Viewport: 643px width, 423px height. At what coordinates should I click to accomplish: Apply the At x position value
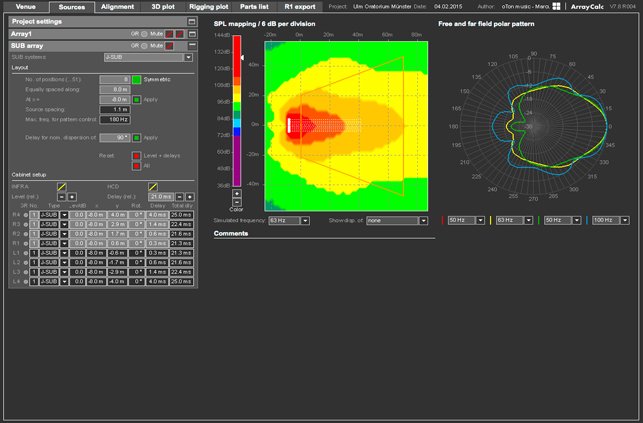pos(137,100)
